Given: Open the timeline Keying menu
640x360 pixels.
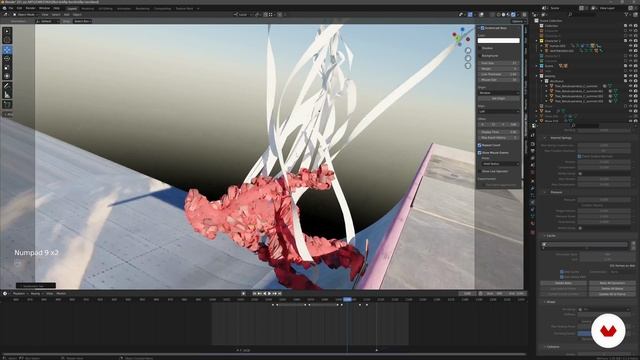Looking at the screenshot, I should (x=36, y=293).
